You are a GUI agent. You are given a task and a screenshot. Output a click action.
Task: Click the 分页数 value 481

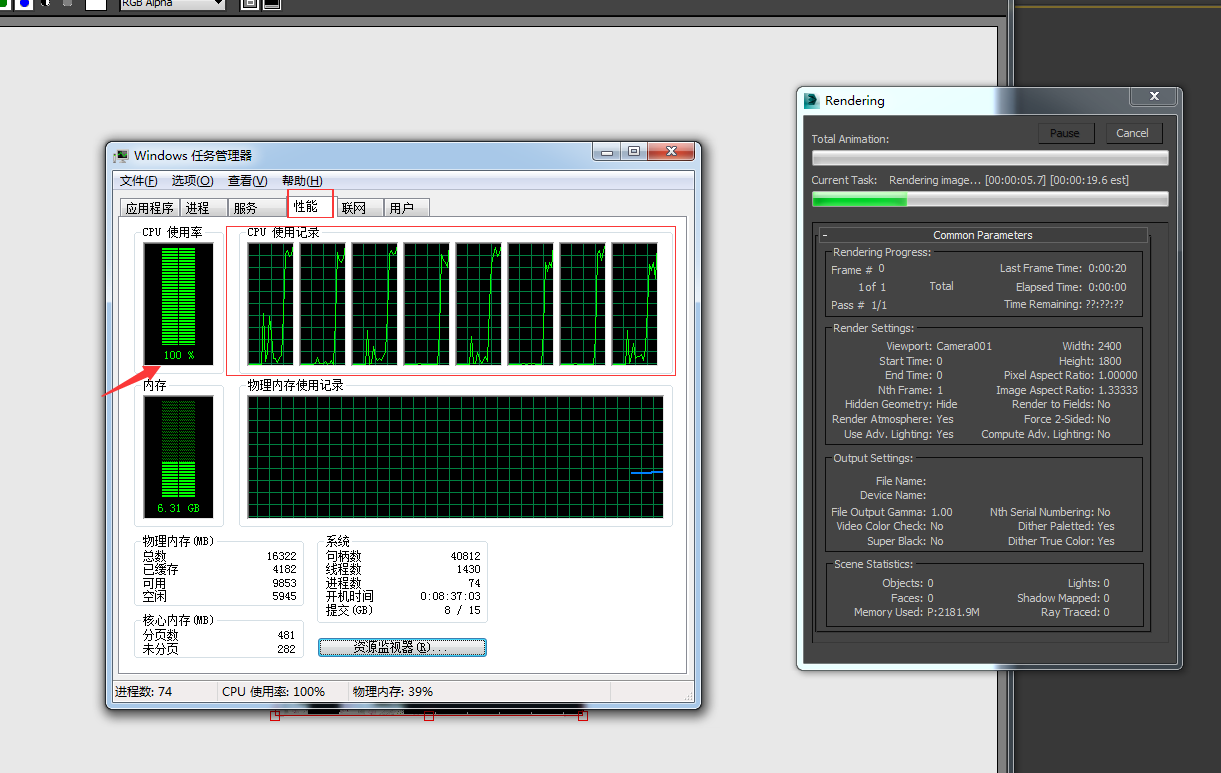point(287,635)
